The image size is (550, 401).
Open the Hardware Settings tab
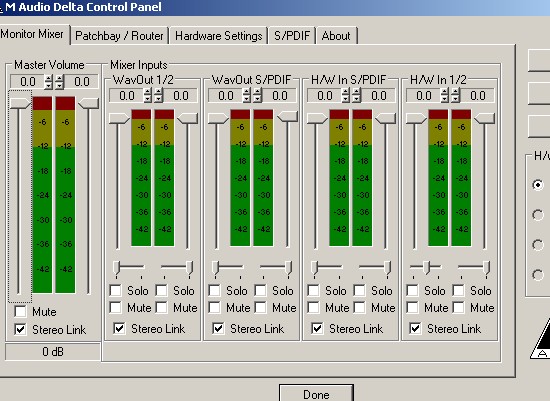[x=218, y=36]
